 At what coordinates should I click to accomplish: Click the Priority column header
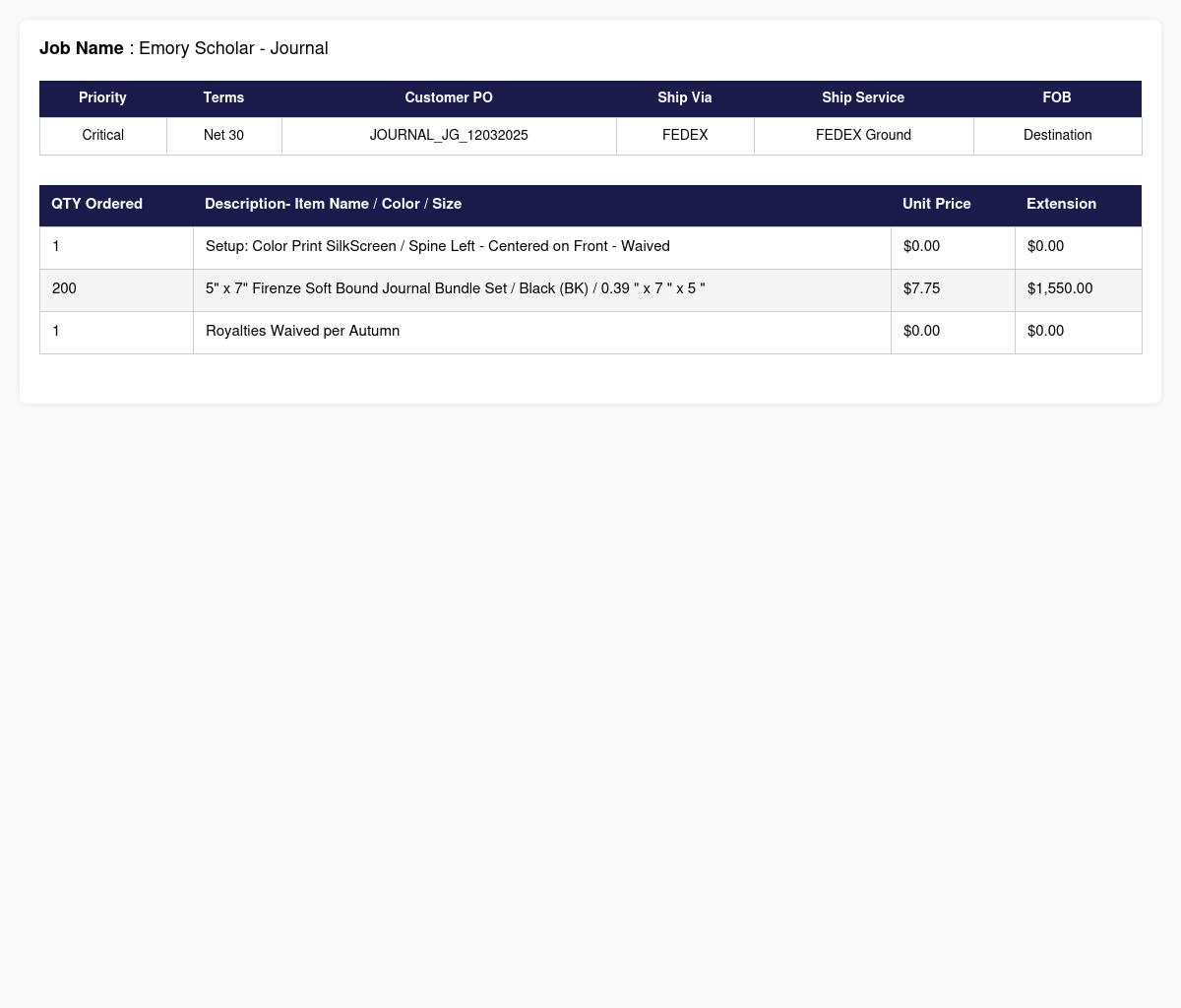102,98
